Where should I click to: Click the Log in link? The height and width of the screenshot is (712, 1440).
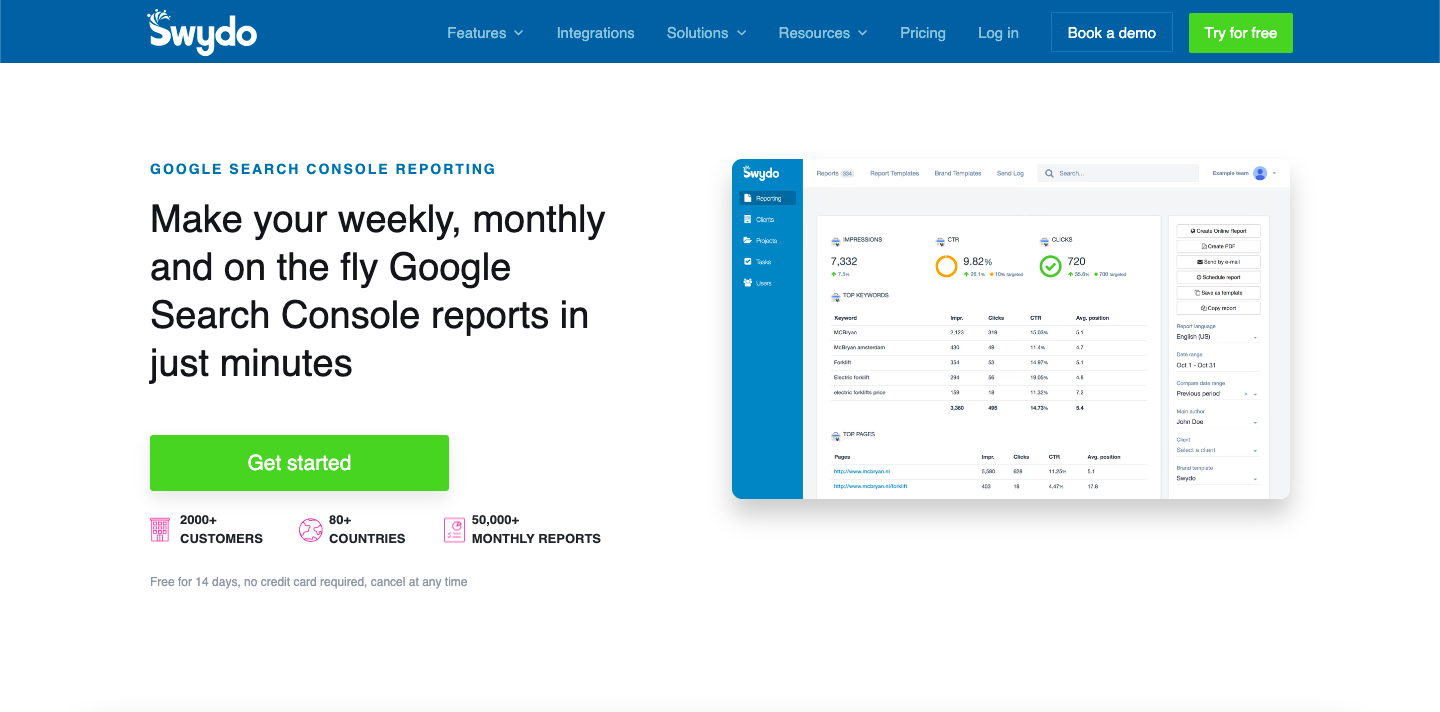998,33
